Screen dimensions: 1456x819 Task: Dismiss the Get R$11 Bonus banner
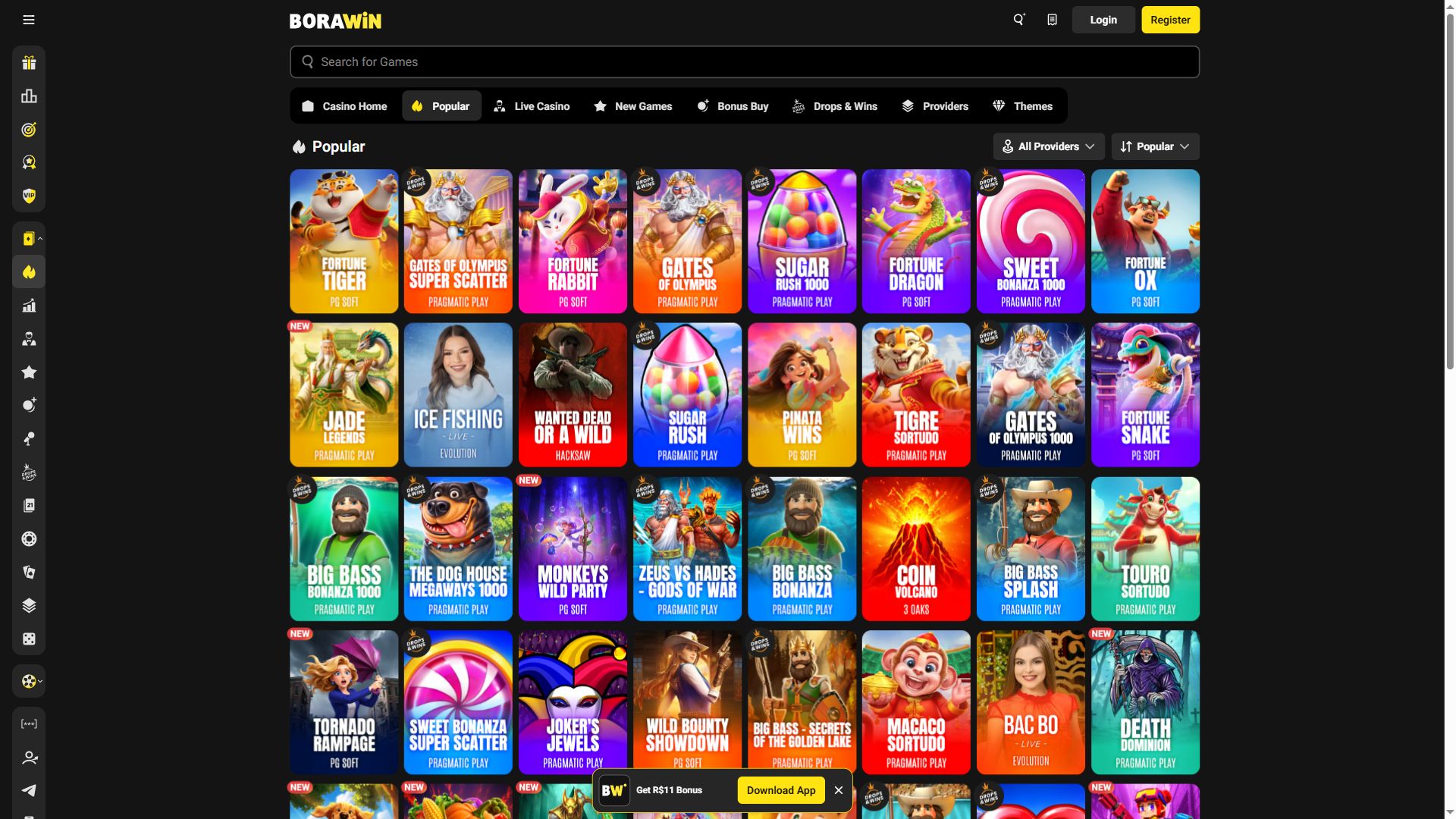pos(839,790)
